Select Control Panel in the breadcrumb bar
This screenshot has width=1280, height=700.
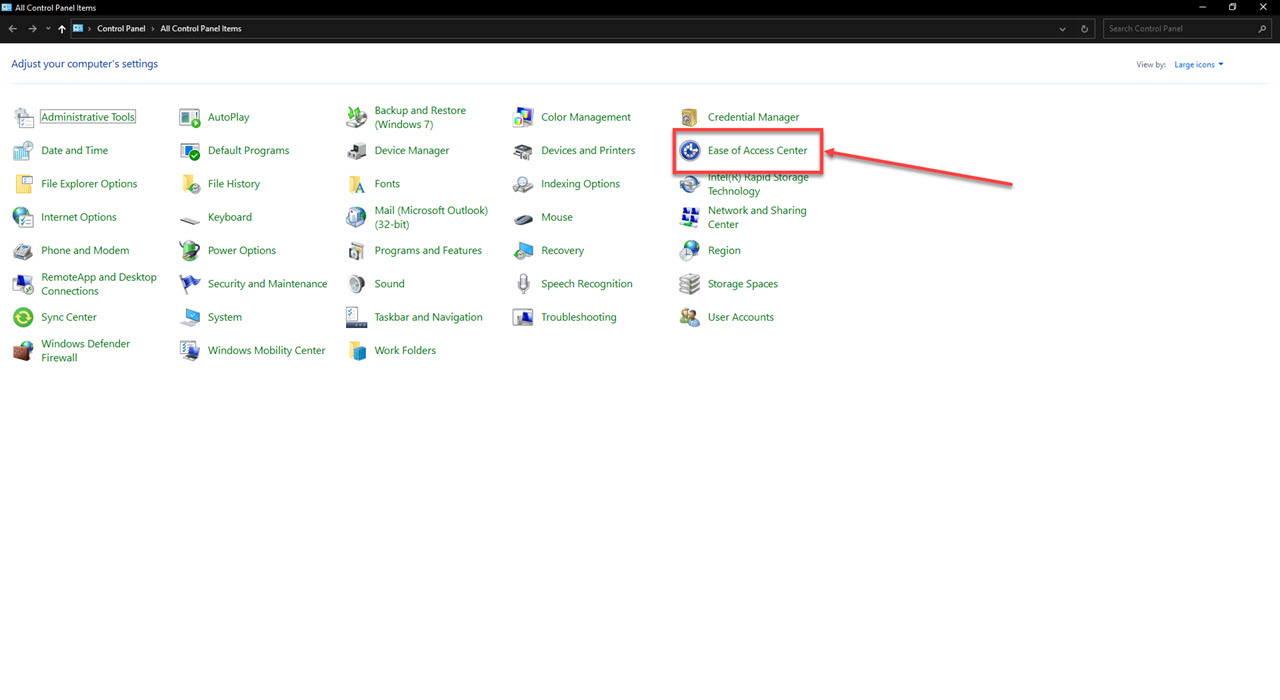[121, 28]
